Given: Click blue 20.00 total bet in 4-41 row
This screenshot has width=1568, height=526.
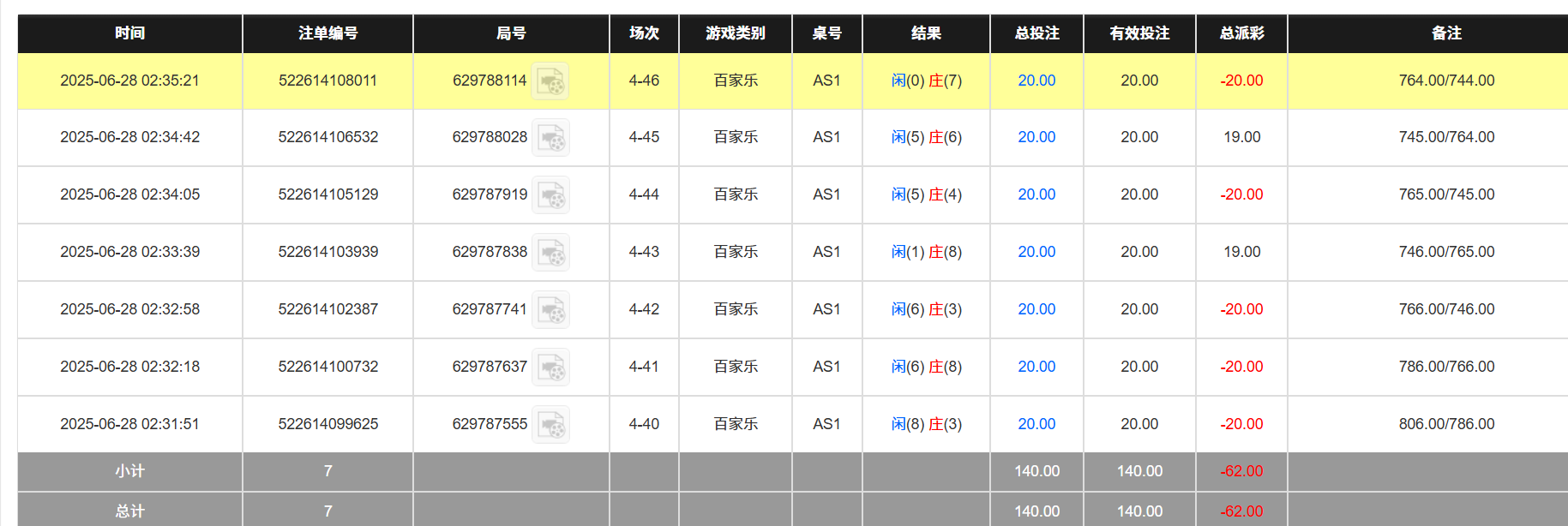Looking at the screenshot, I should pos(1036,367).
